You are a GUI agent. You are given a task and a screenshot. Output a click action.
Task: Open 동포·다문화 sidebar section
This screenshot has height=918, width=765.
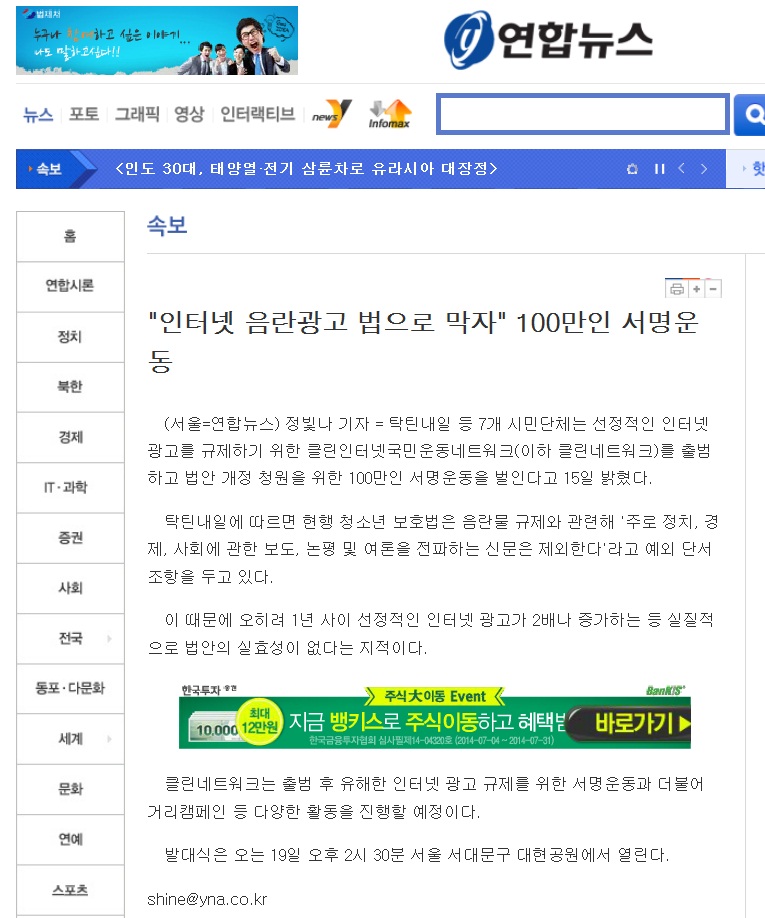pyautogui.click(x=70, y=688)
